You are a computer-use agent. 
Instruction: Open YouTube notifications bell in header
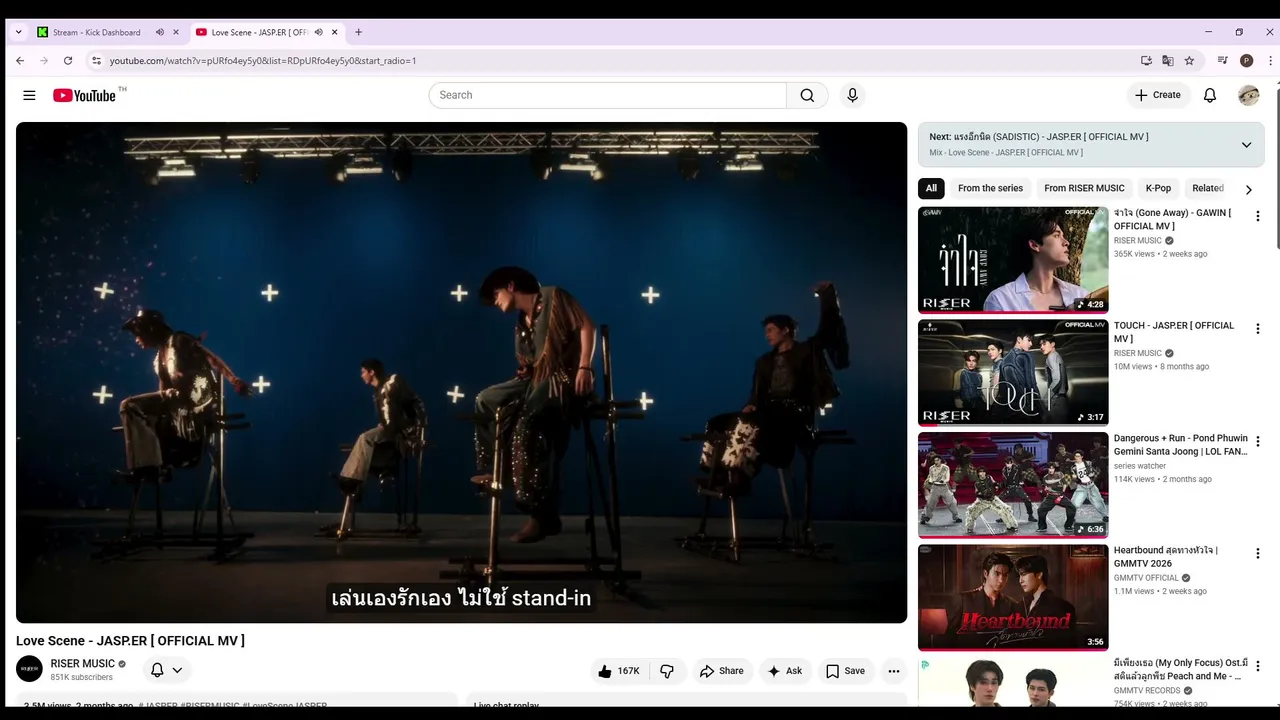coord(1210,95)
